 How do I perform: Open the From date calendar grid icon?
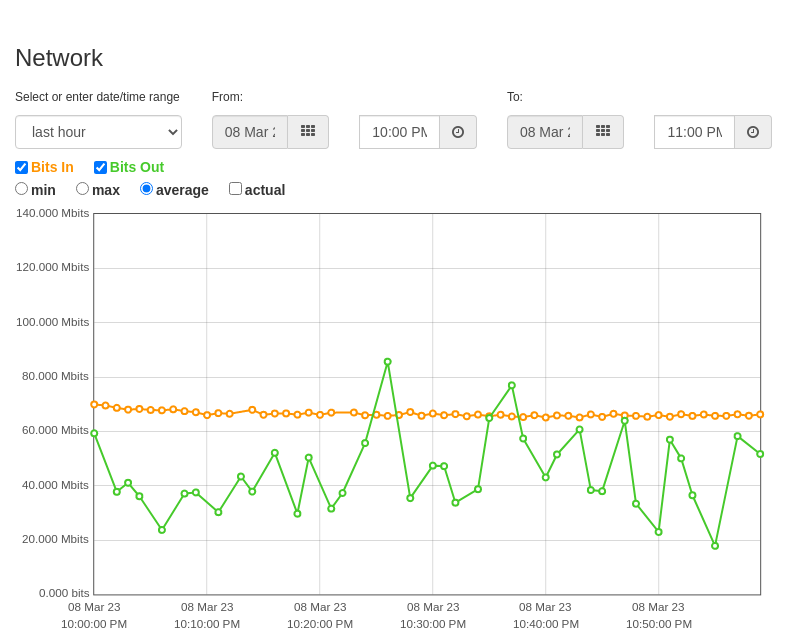308,132
